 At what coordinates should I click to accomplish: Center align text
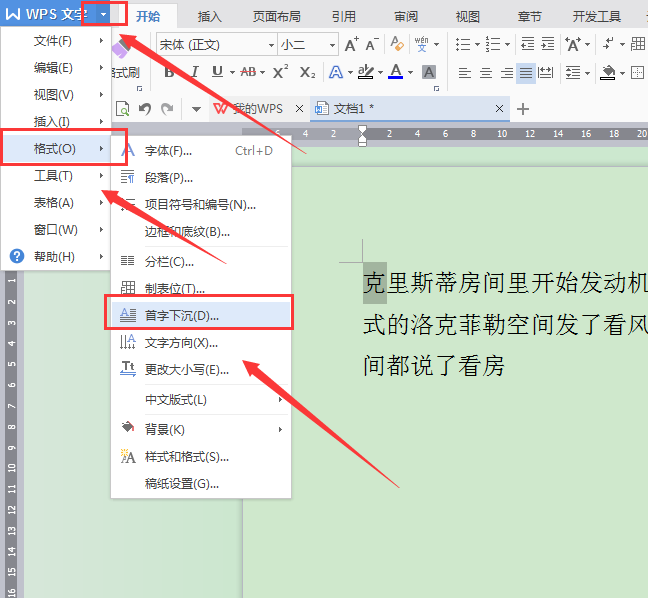(x=486, y=73)
